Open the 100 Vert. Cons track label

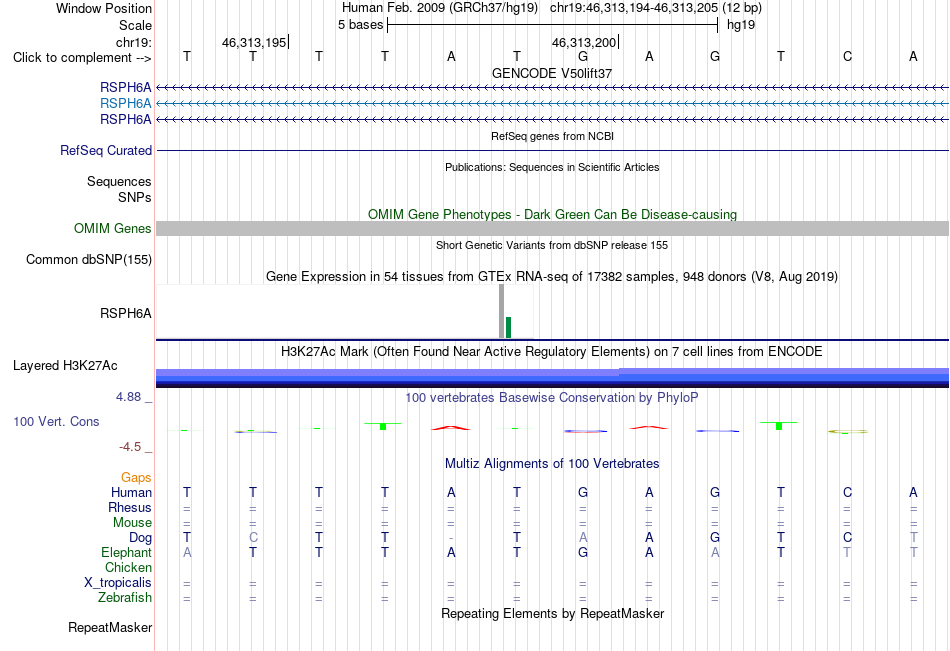[x=56, y=421]
